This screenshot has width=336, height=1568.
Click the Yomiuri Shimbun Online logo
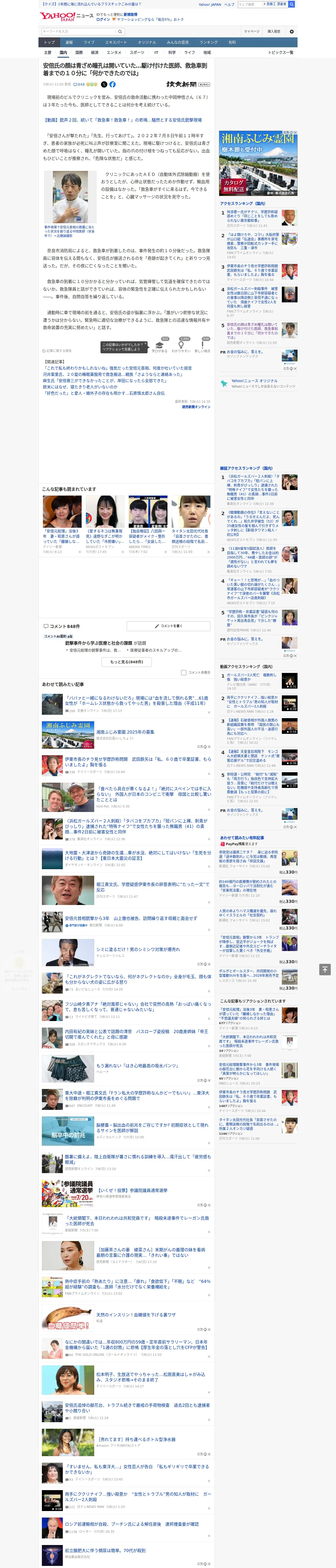(x=188, y=85)
